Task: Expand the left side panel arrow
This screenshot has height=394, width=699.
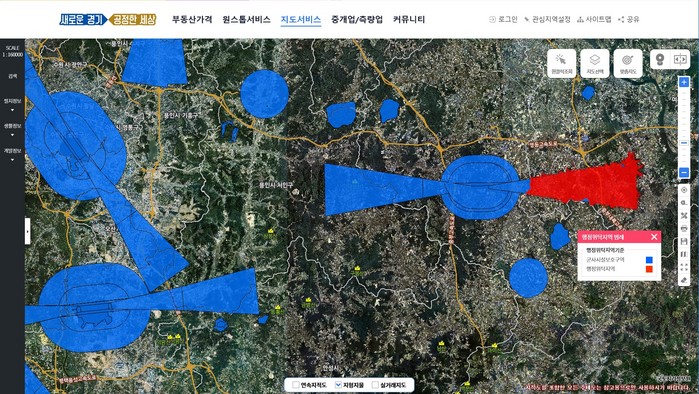Action: pos(28,231)
